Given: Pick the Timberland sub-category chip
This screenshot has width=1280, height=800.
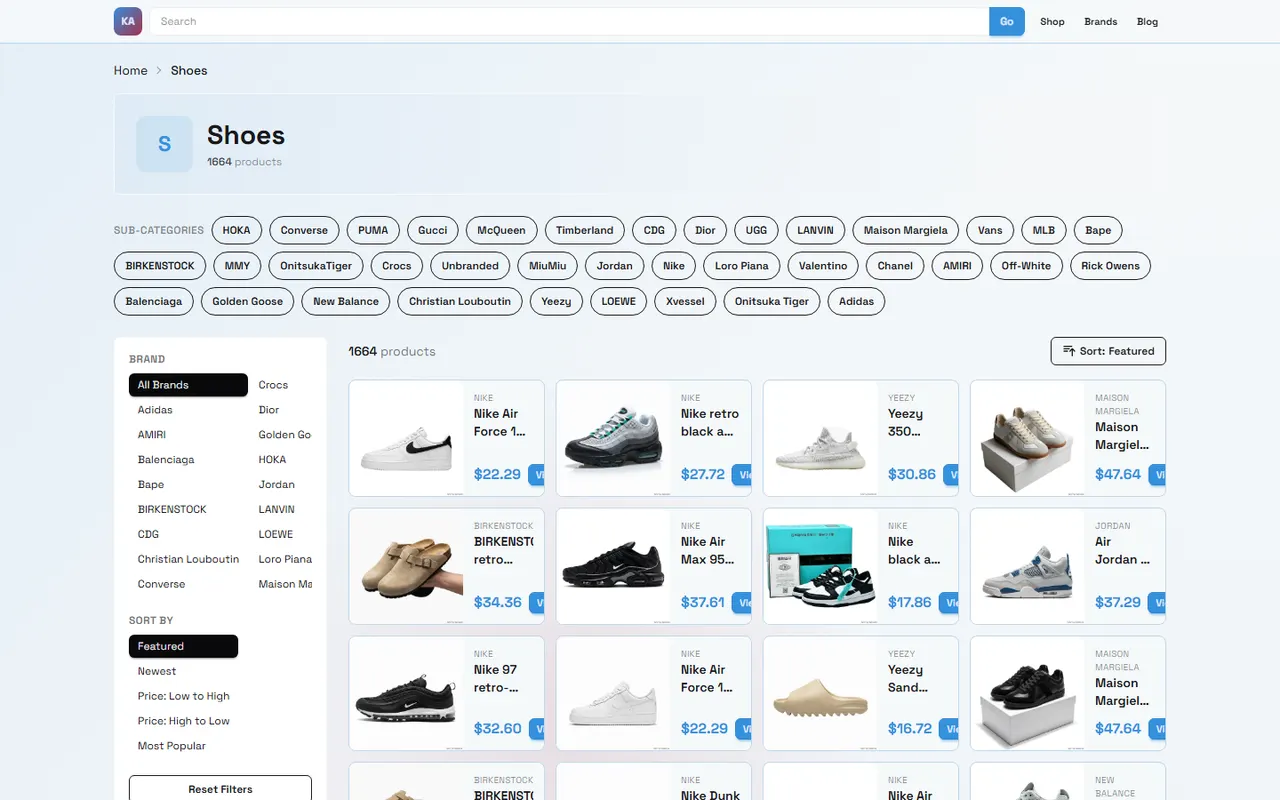Looking at the screenshot, I should point(585,230).
